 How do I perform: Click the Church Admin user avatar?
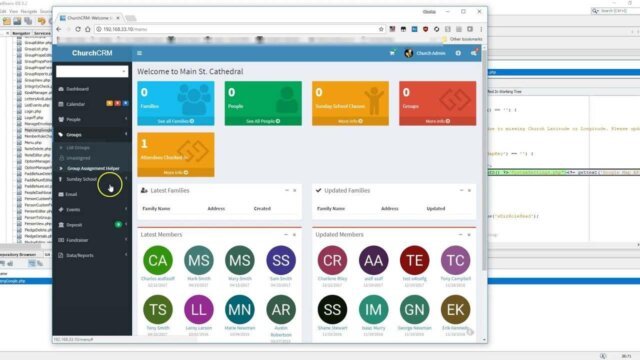409,53
